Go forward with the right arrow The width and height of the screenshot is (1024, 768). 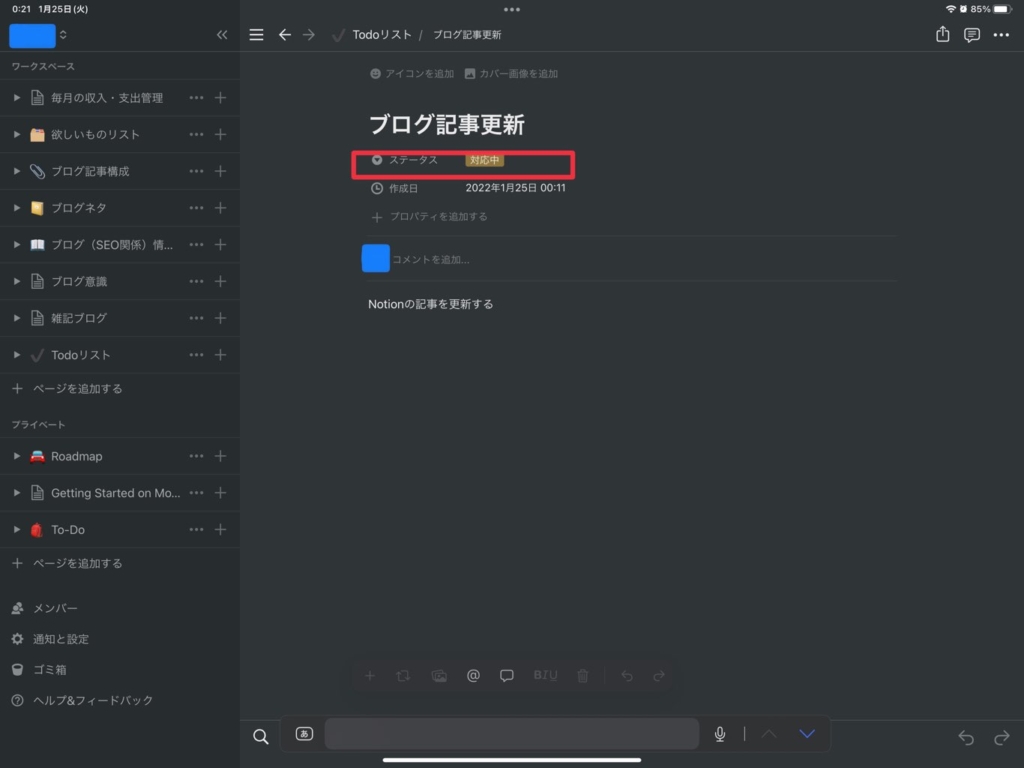pos(309,35)
